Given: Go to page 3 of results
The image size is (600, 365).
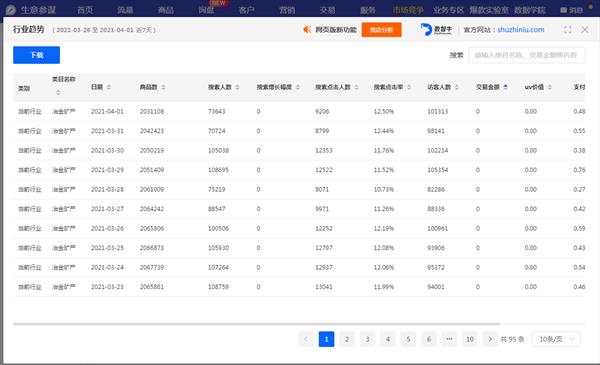Looking at the screenshot, I should click(367, 339).
